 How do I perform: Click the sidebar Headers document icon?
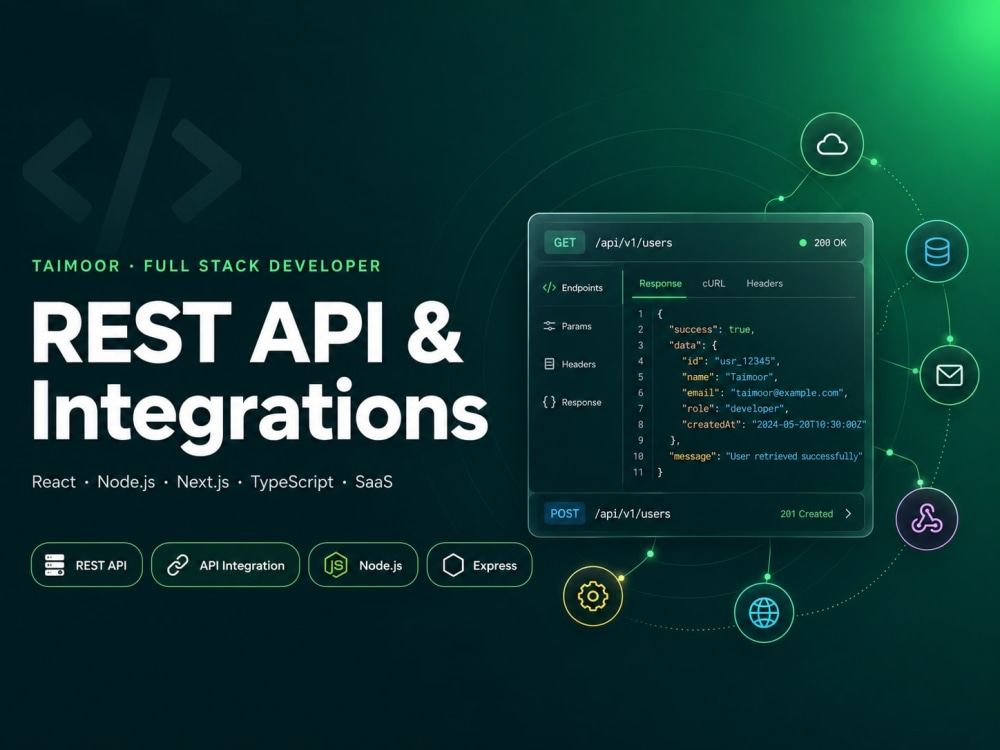click(549, 364)
